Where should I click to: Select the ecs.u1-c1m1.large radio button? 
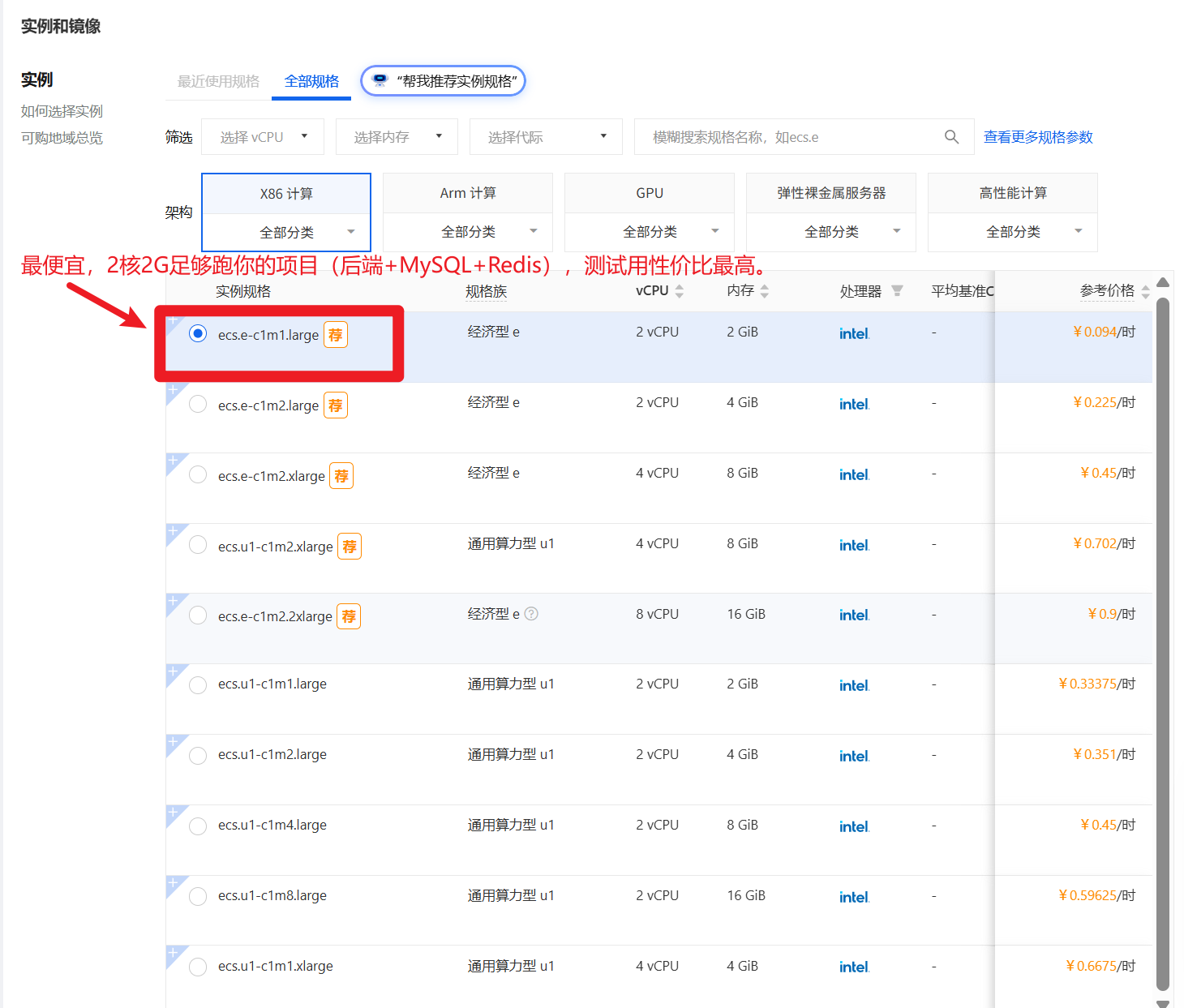click(198, 684)
